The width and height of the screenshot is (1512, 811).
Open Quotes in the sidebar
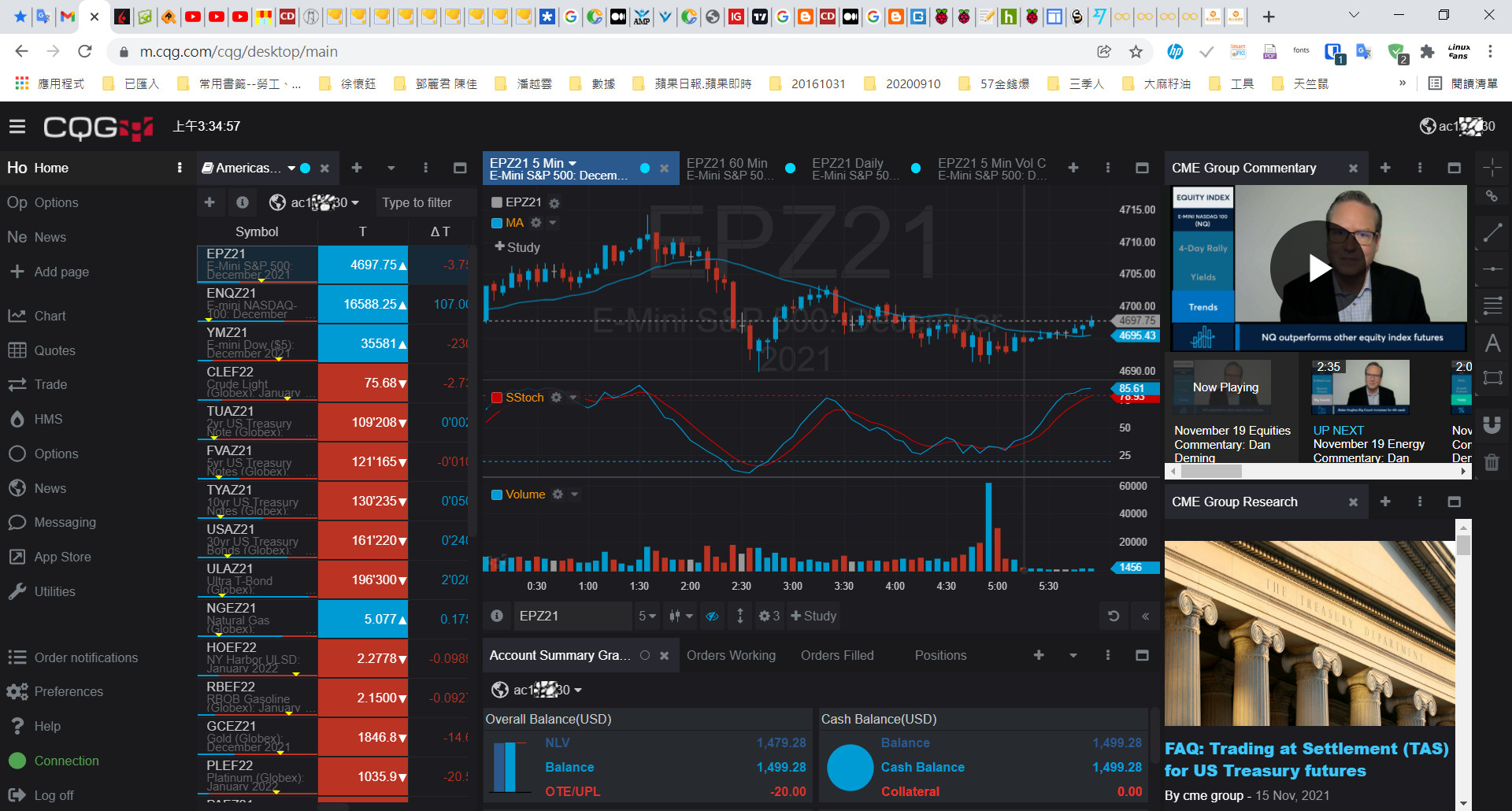41,350
